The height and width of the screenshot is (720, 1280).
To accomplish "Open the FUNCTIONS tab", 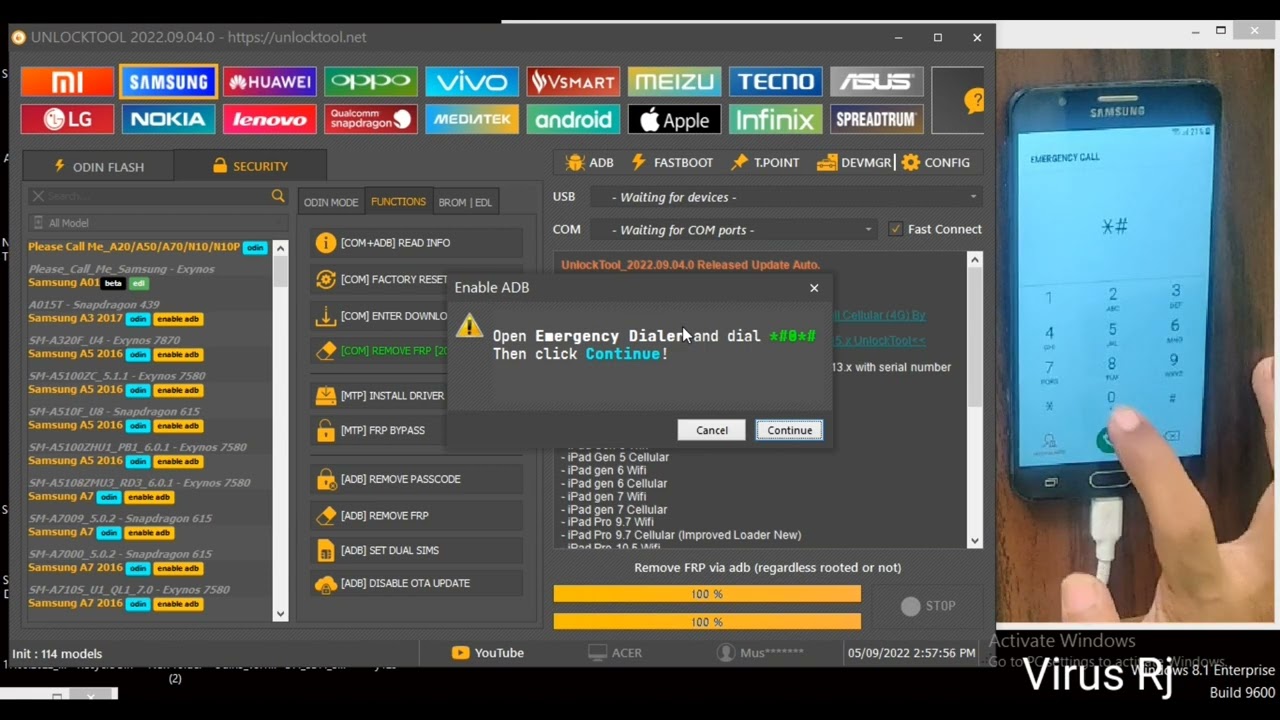I will (x=398, y=202).
